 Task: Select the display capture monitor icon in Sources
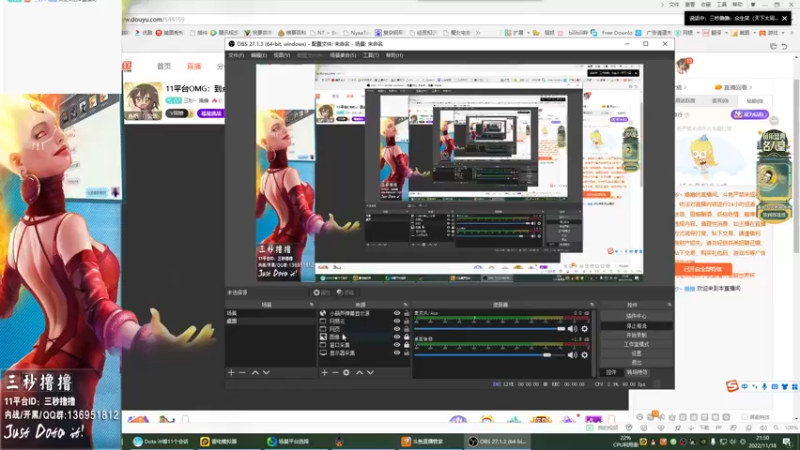coord(323,353)
